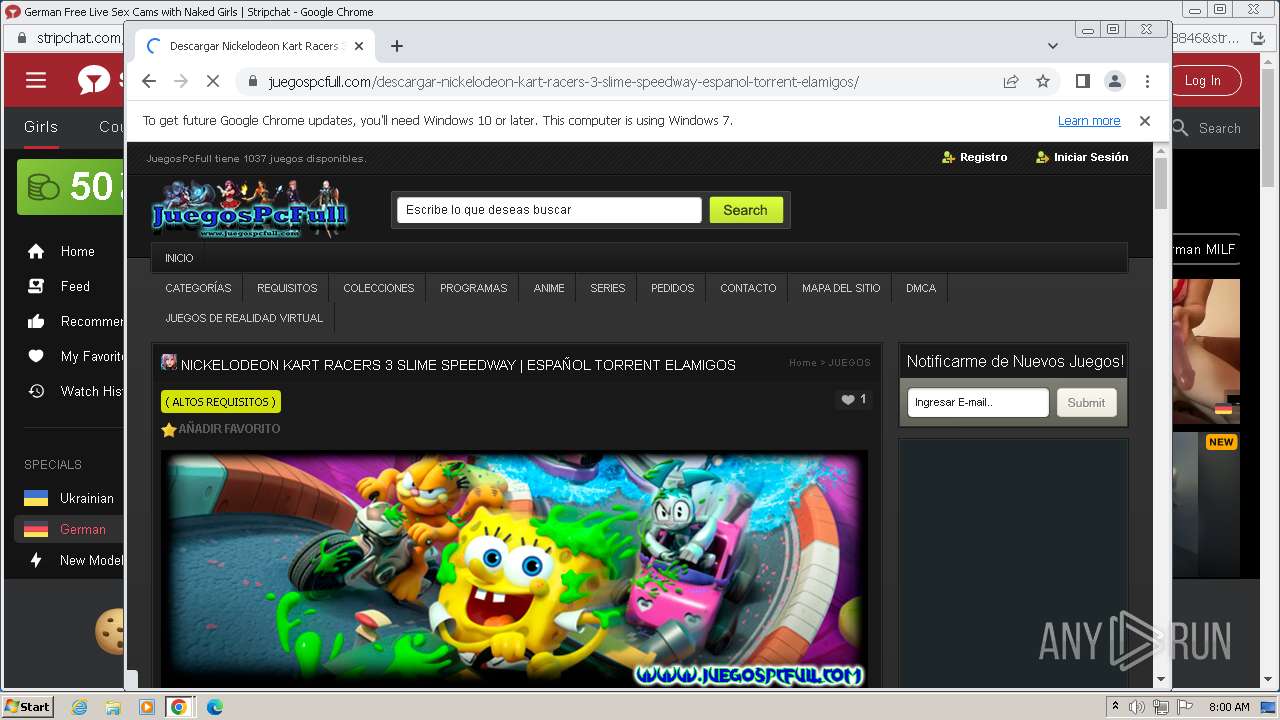Click the Nickelodeon Kart Racers cover image

point(514,568)
